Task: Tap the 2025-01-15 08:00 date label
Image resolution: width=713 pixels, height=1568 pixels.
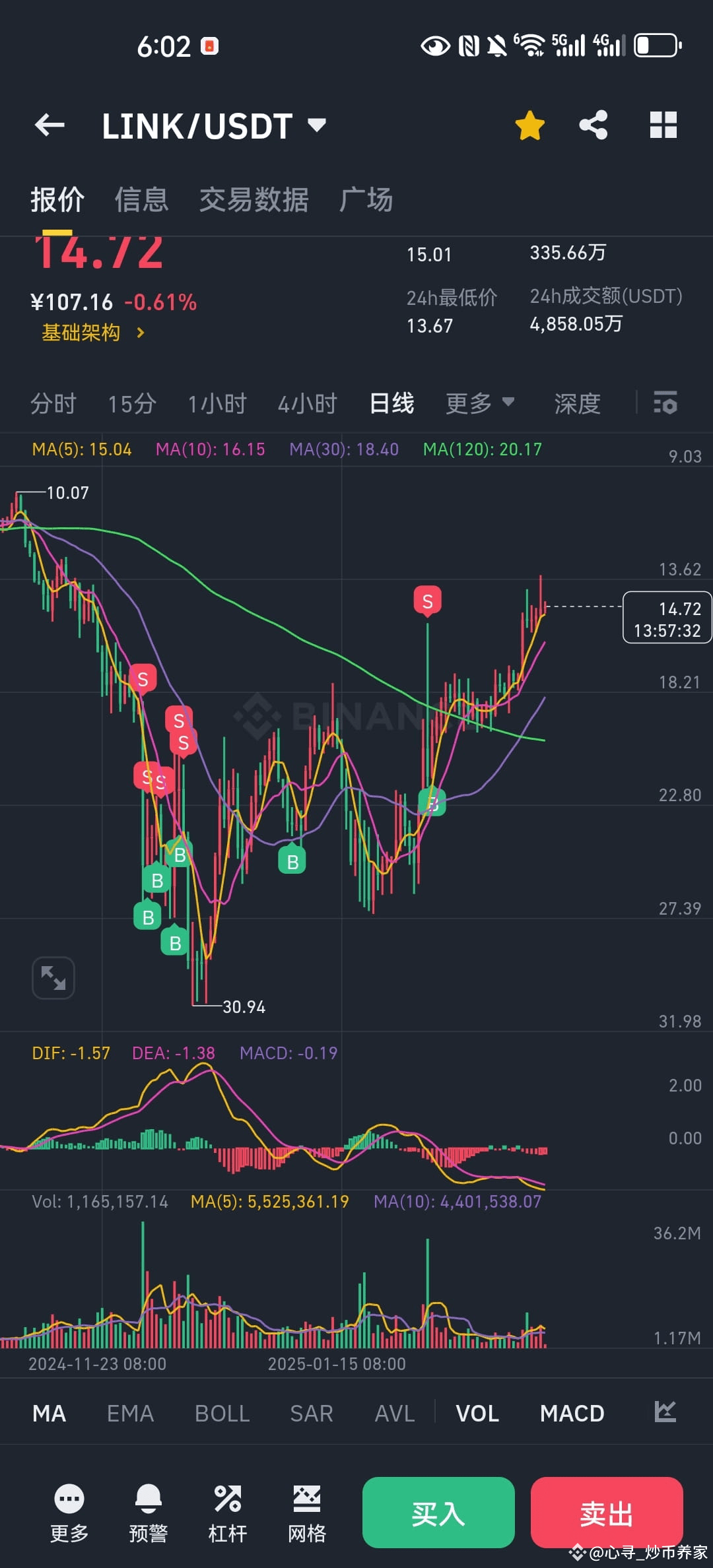Action: coord(337,1364)
